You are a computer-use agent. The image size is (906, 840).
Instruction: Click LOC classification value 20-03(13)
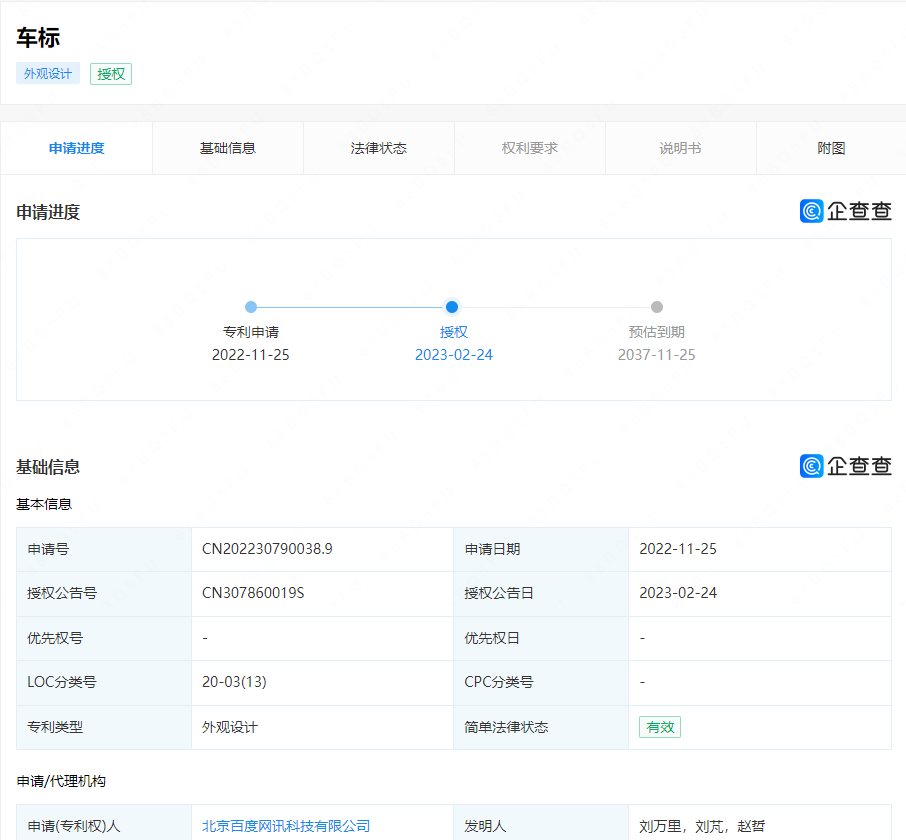234,682
